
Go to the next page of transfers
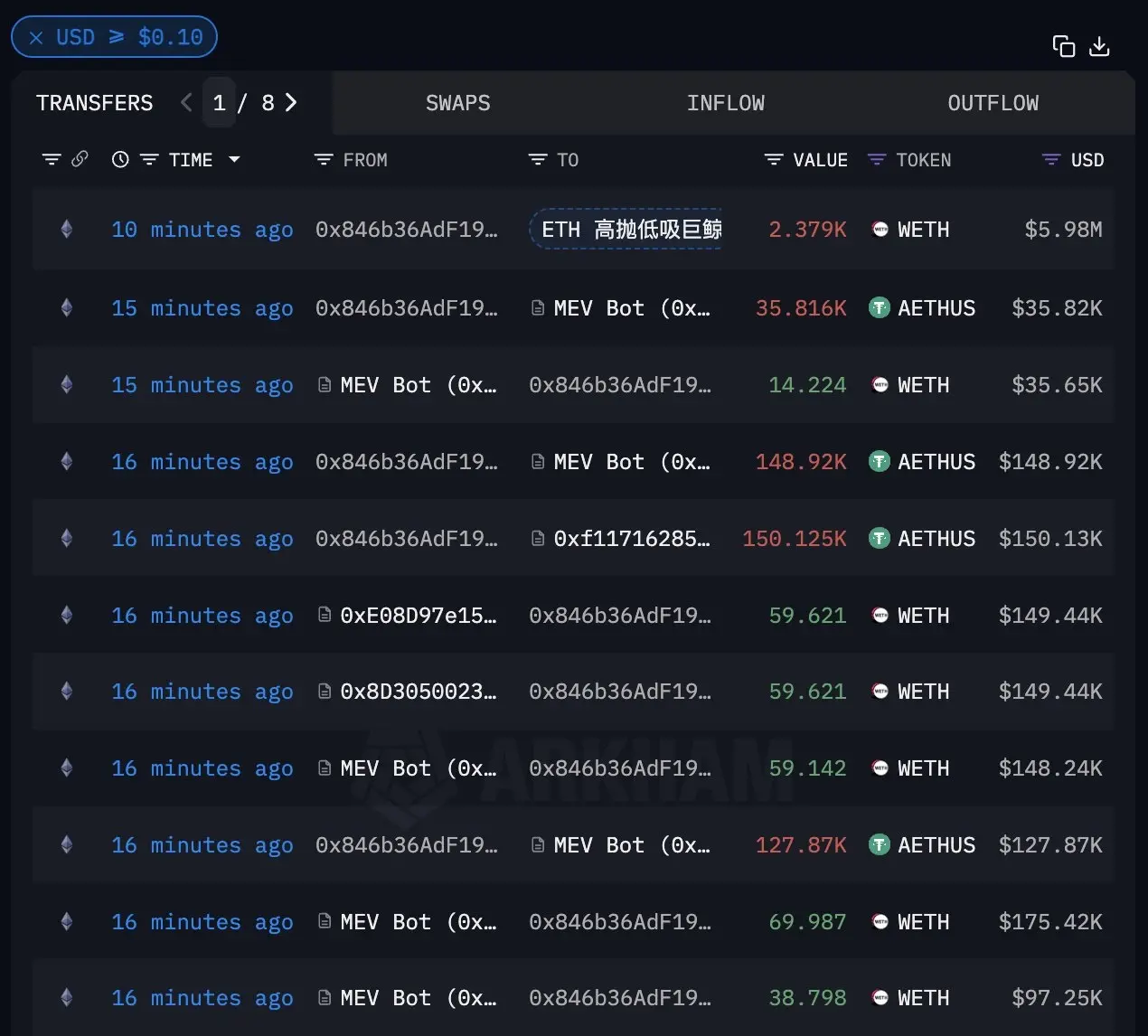pyautogui.click(x=290, y=103)
